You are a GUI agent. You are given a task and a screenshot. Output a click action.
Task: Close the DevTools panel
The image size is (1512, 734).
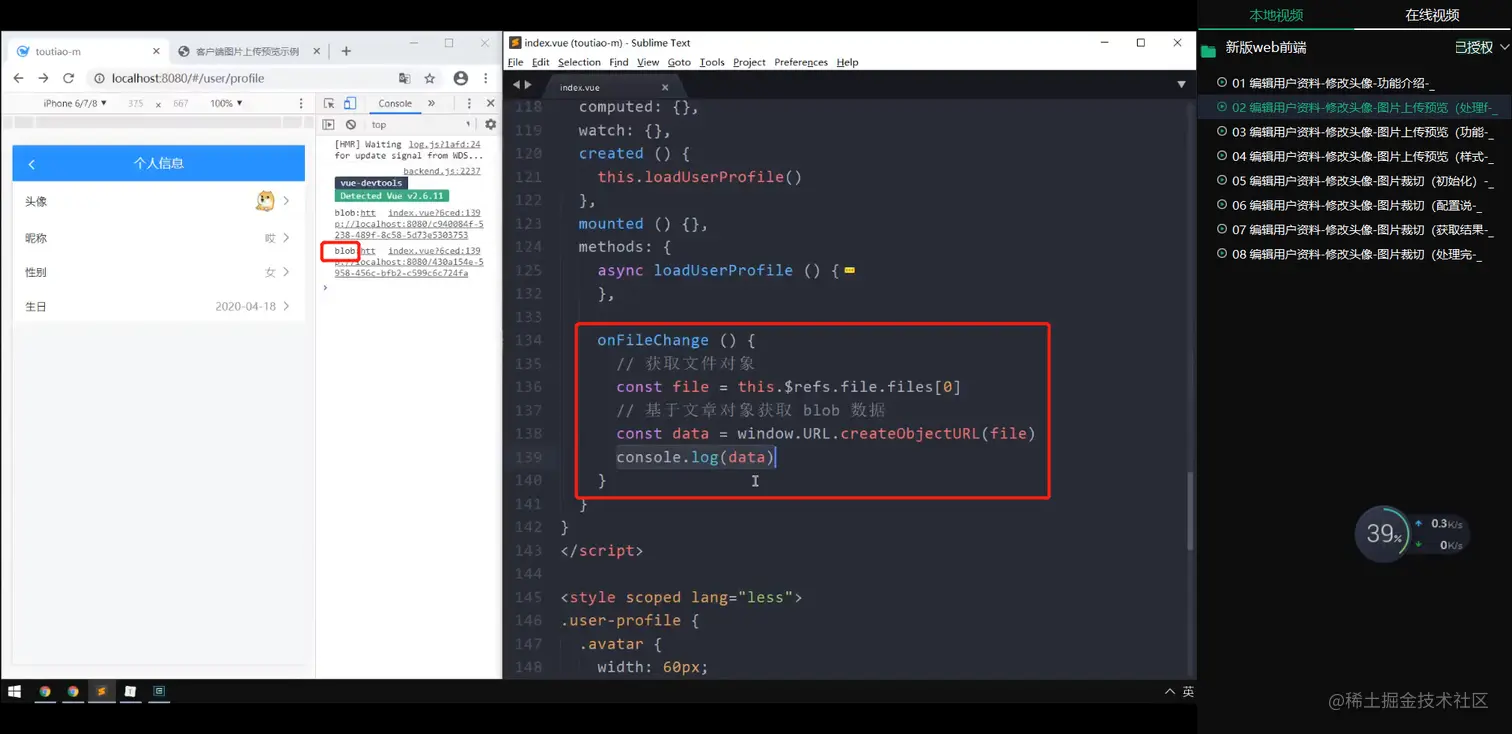tap(490, 103)
